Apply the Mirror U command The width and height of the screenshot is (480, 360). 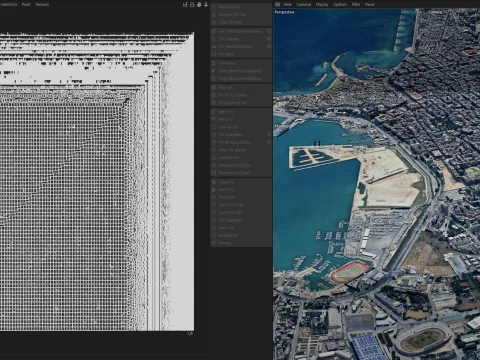point(241,112)
